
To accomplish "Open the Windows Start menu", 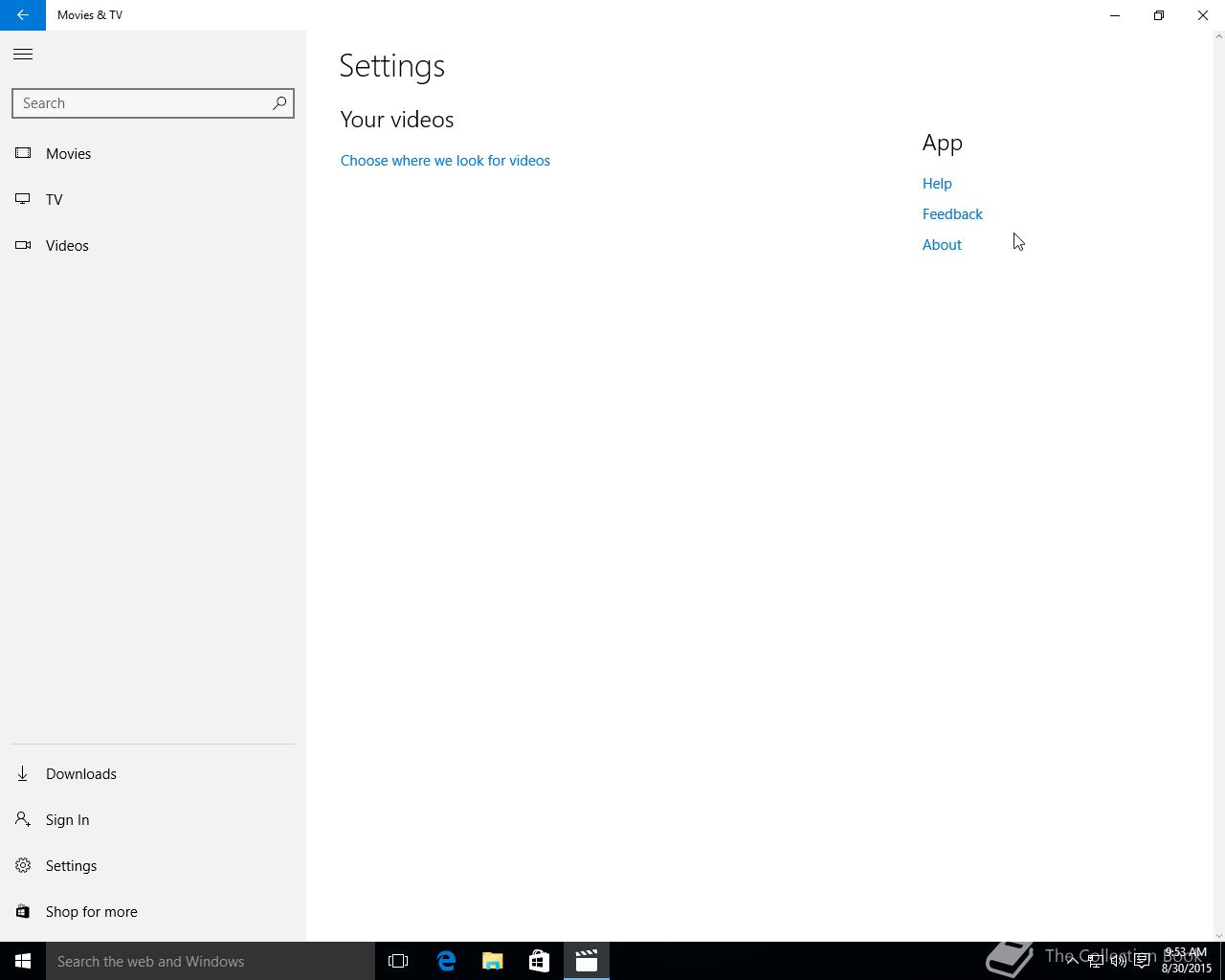I will click(23, 961).
